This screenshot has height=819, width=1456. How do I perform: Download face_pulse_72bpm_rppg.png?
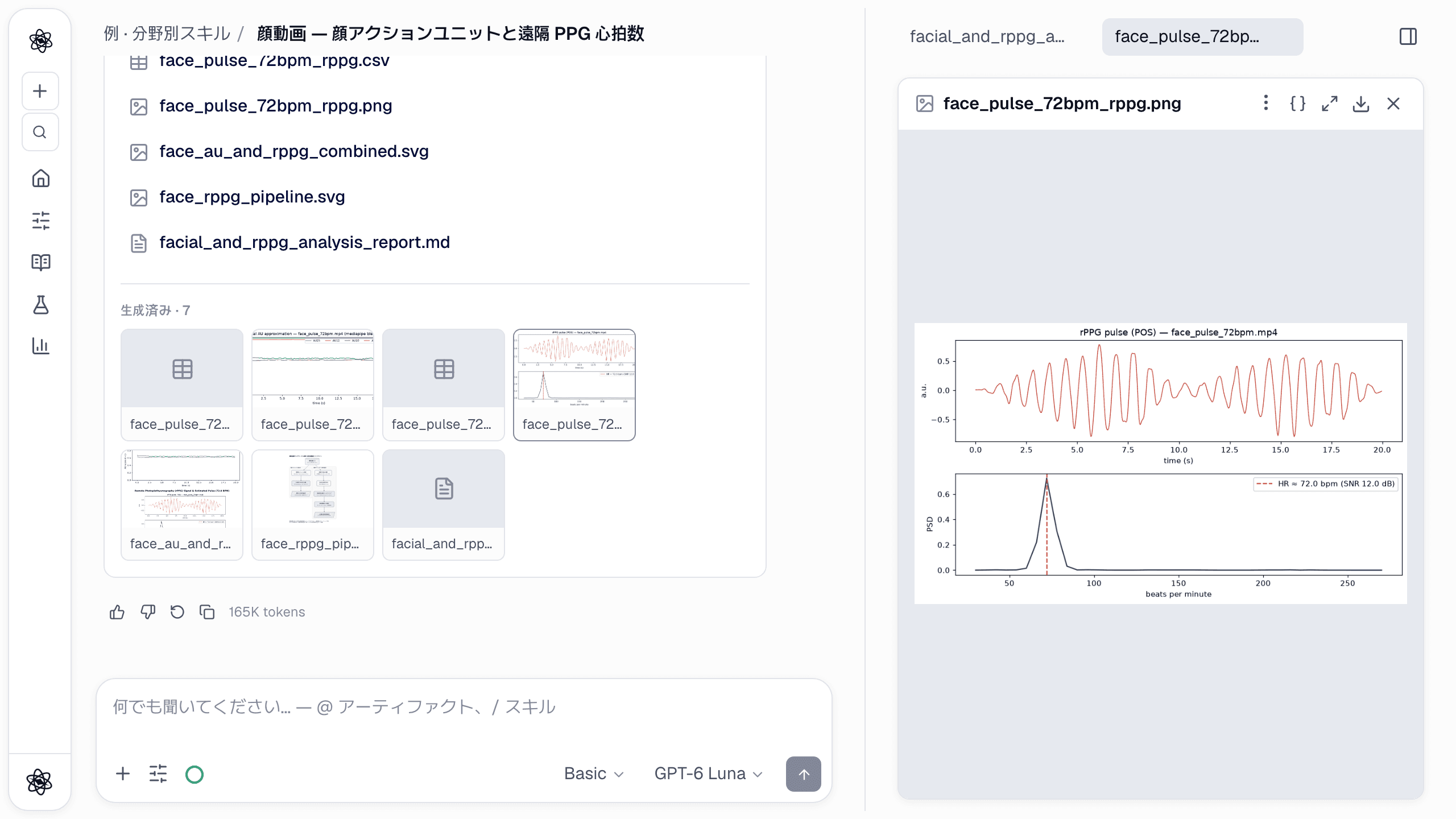[x=1361, y=104]
